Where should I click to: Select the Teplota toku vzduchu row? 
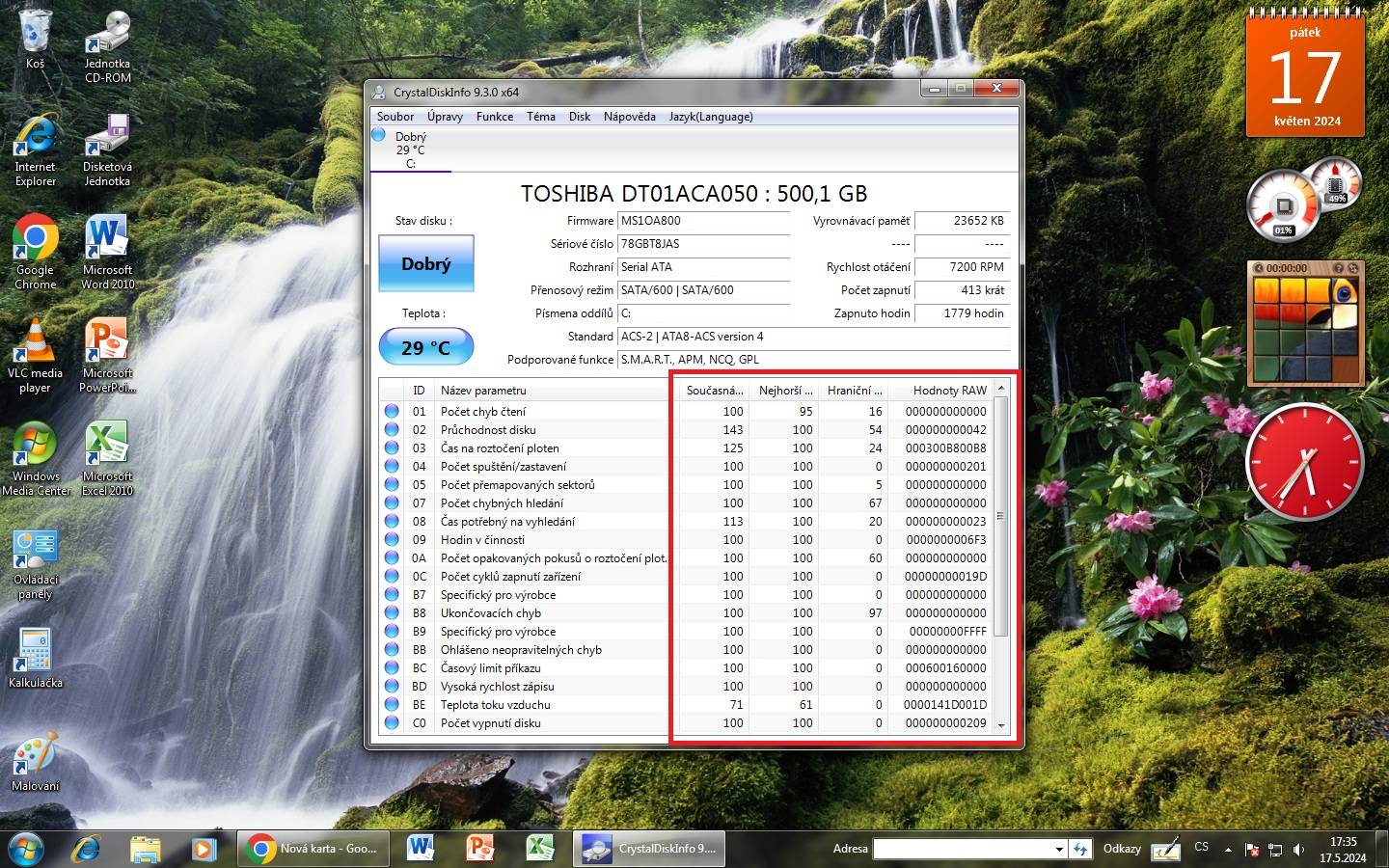click(x=686, y=704)
